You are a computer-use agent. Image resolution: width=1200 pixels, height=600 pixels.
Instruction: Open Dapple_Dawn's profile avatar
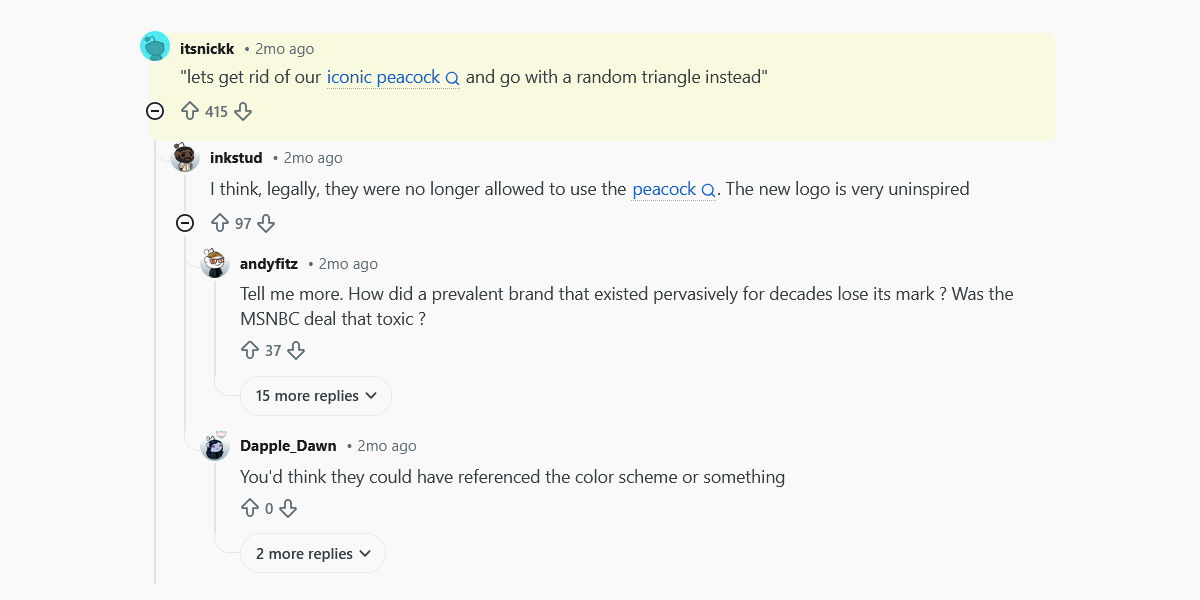point(215,447)
